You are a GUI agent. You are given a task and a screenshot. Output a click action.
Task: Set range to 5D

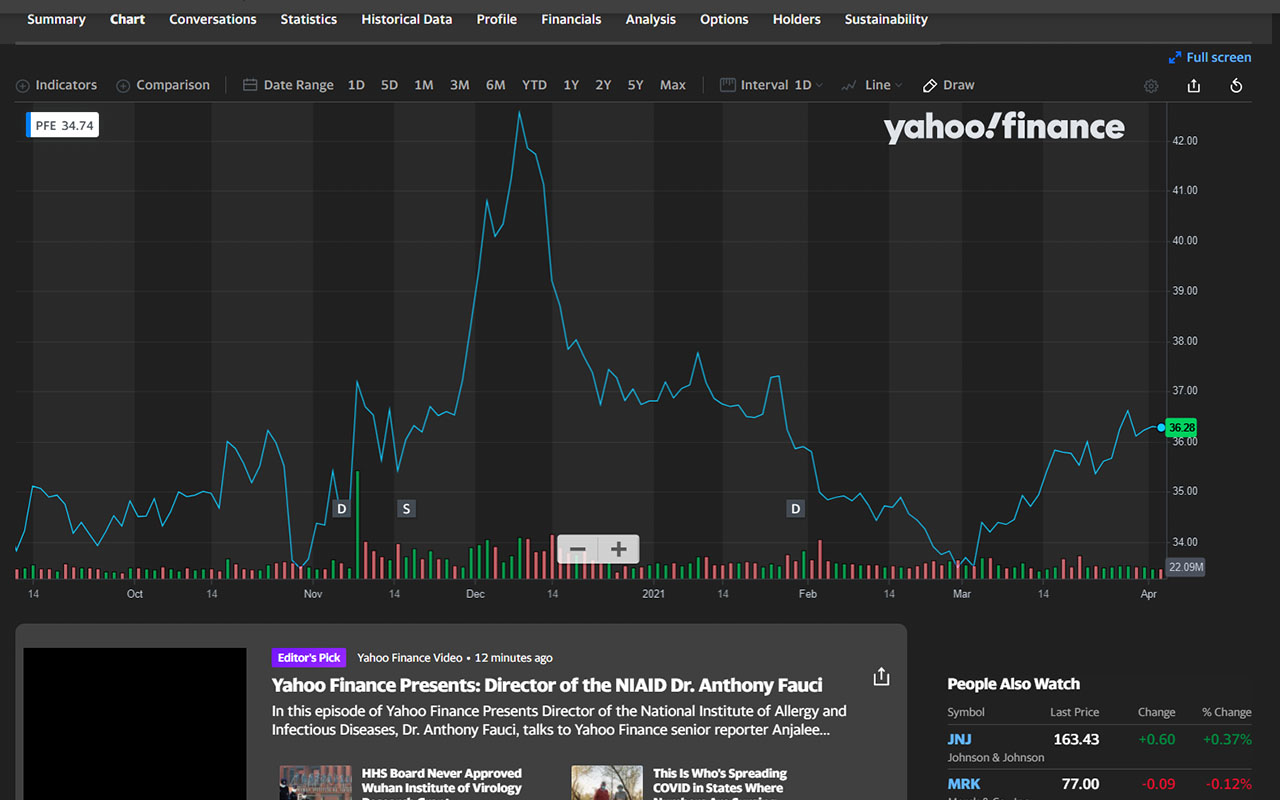tap(389, 85)
